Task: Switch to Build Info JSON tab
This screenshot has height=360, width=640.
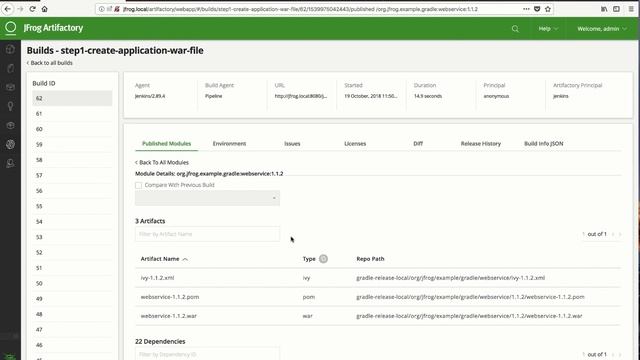Action: tap(544, 144)
